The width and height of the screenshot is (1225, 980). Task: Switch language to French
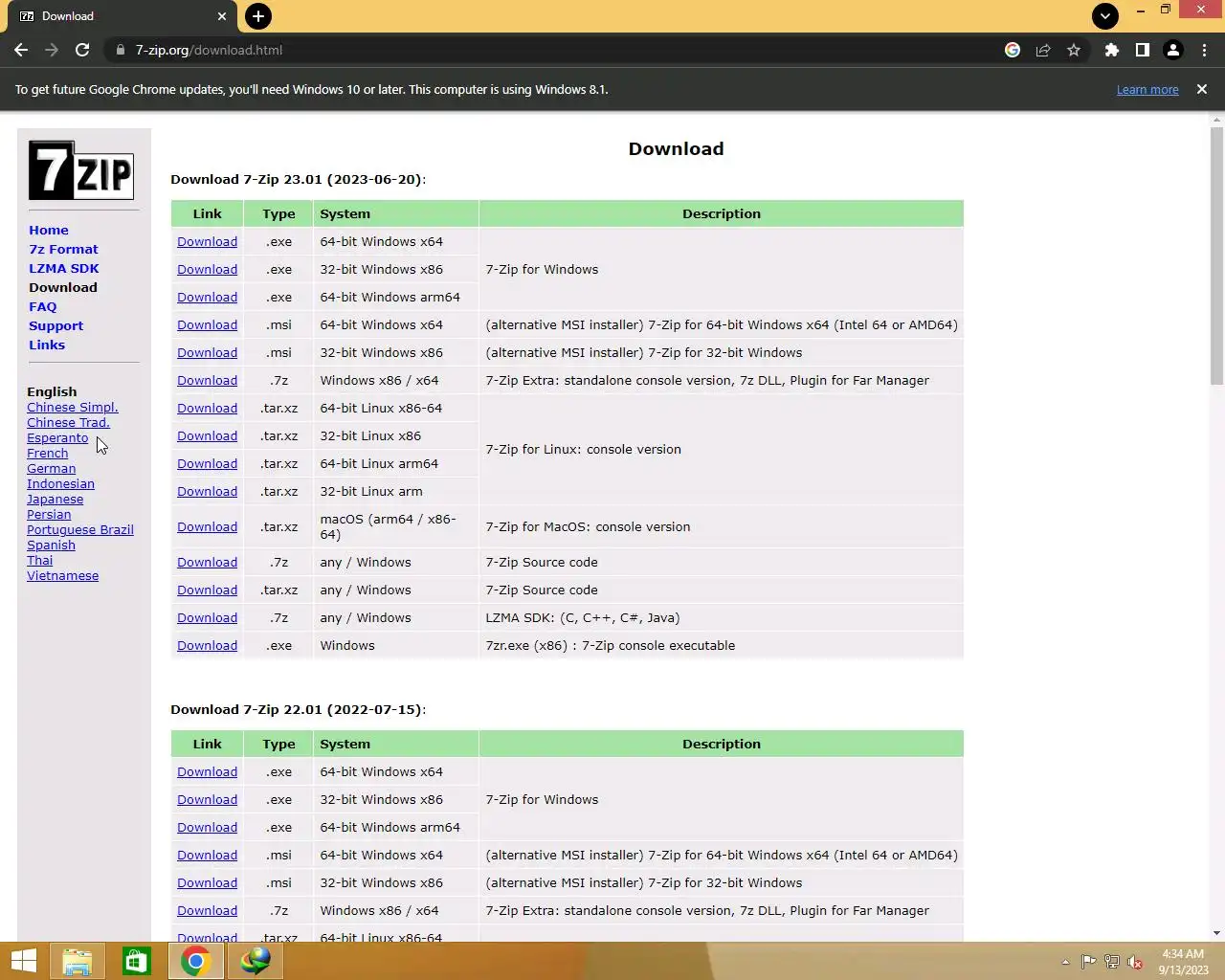[48, 453]
